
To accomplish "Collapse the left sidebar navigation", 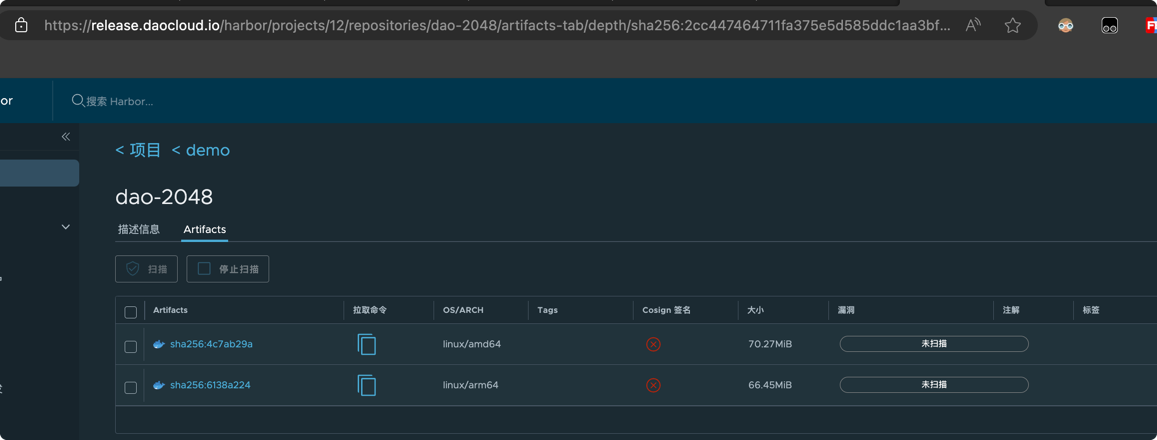I will tap(66, 137).
